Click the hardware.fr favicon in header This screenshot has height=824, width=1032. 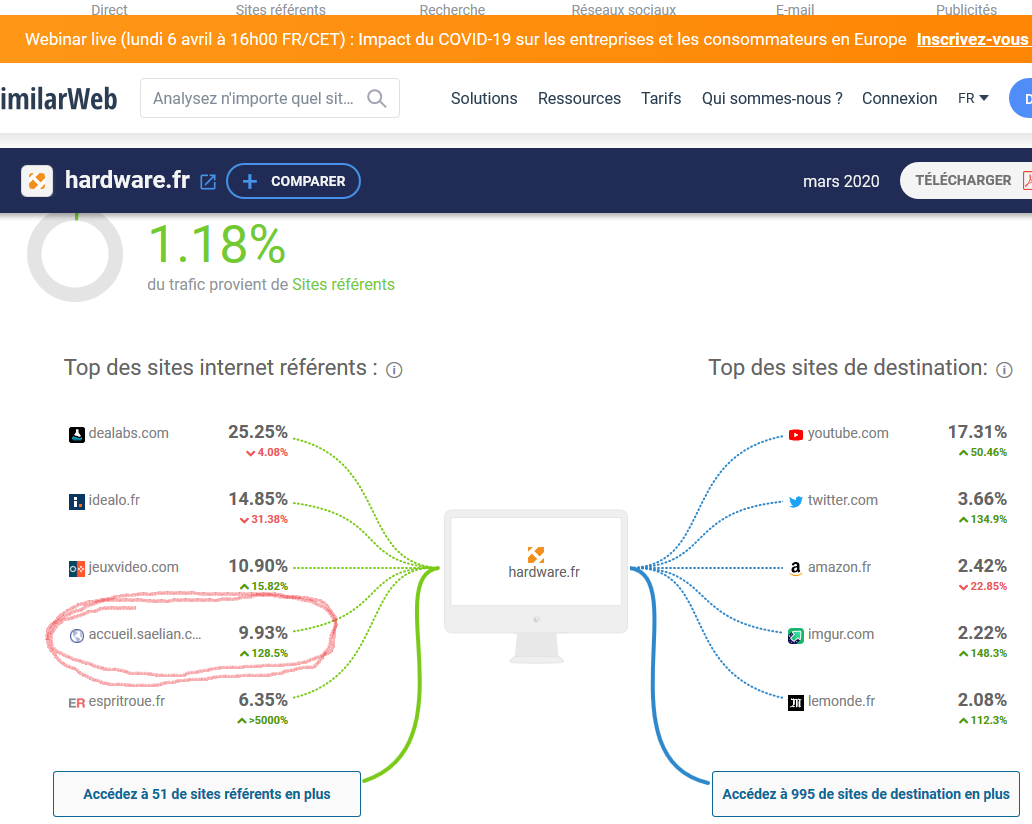37,180
